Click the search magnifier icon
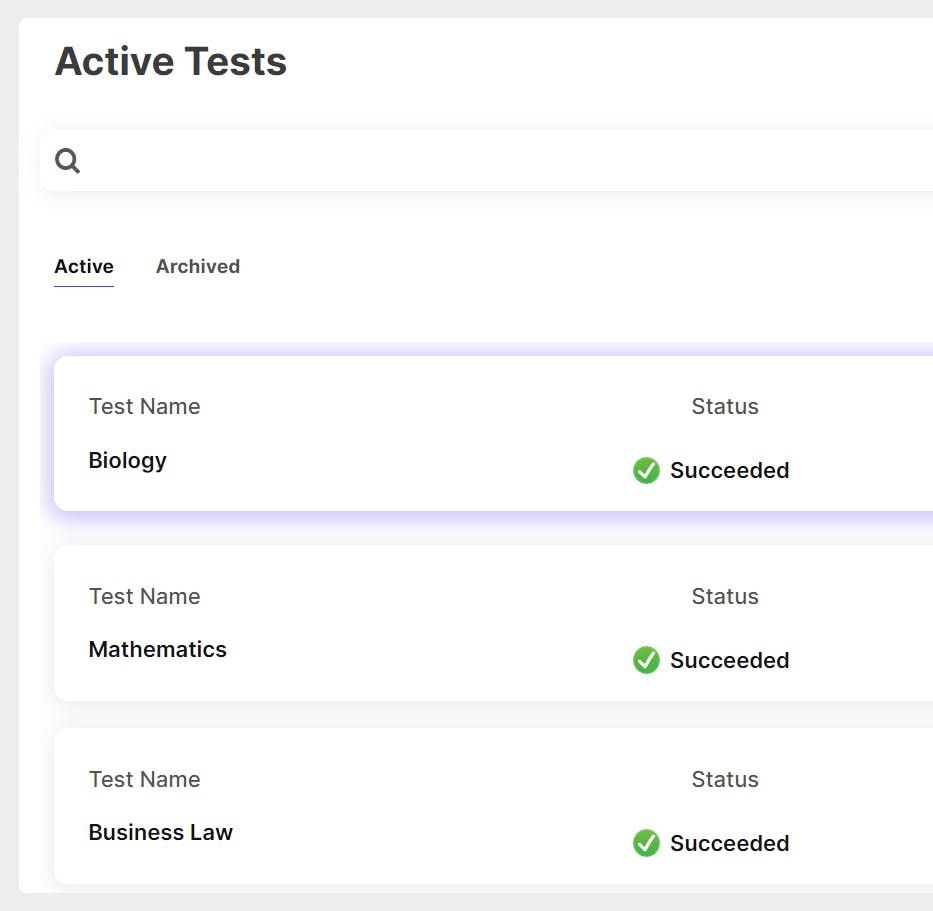 [67, 161]
